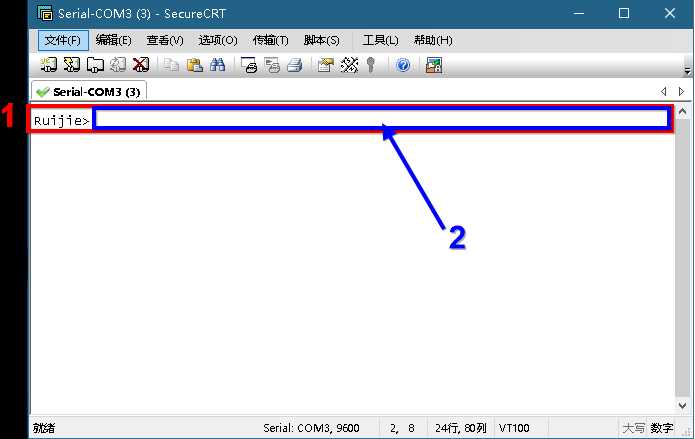Click the Quick Connect lightning icon
Image resolution: width=695 pixels, height=439 pixels.
[x=72, y=65]
